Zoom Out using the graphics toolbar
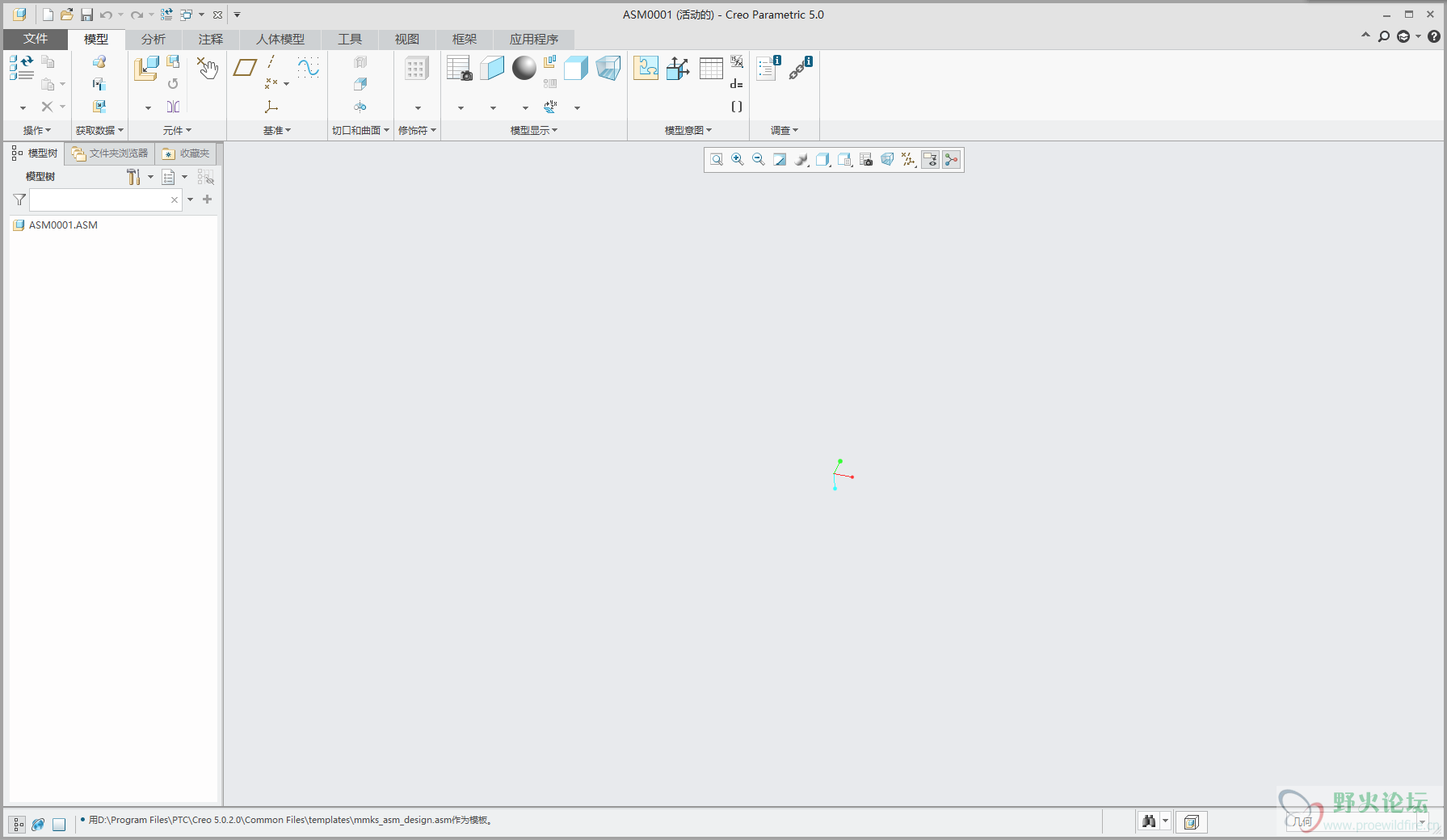1447x840 pixels. pos(759,160)
